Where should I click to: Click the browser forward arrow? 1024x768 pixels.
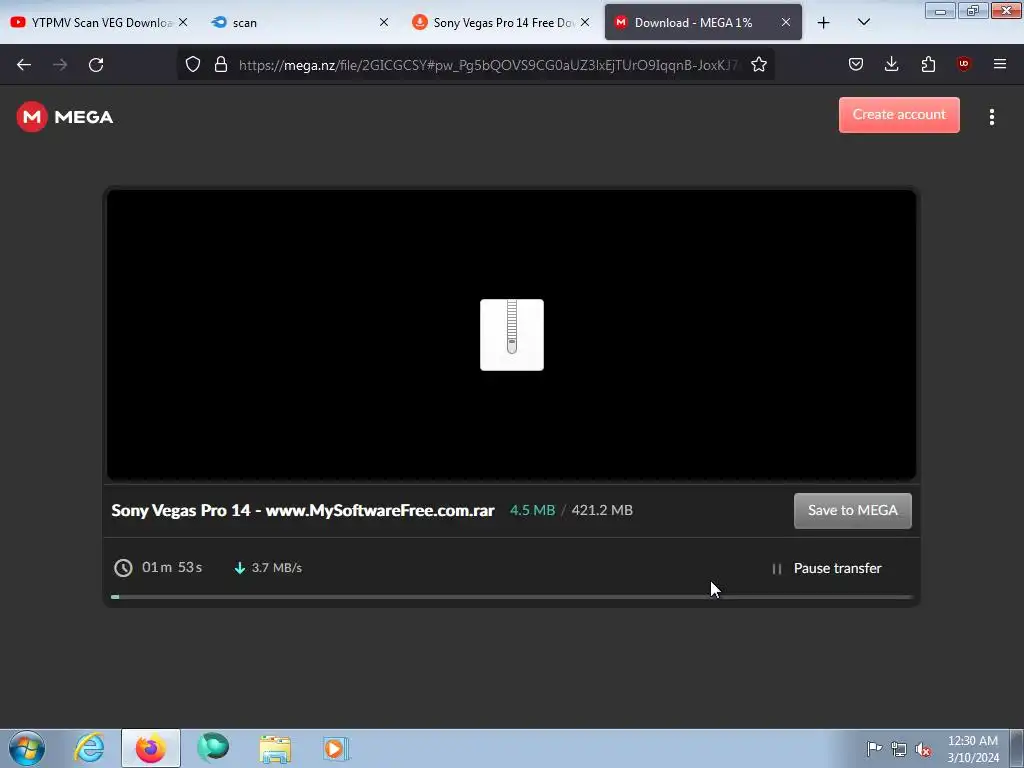[x=60, y=64]
